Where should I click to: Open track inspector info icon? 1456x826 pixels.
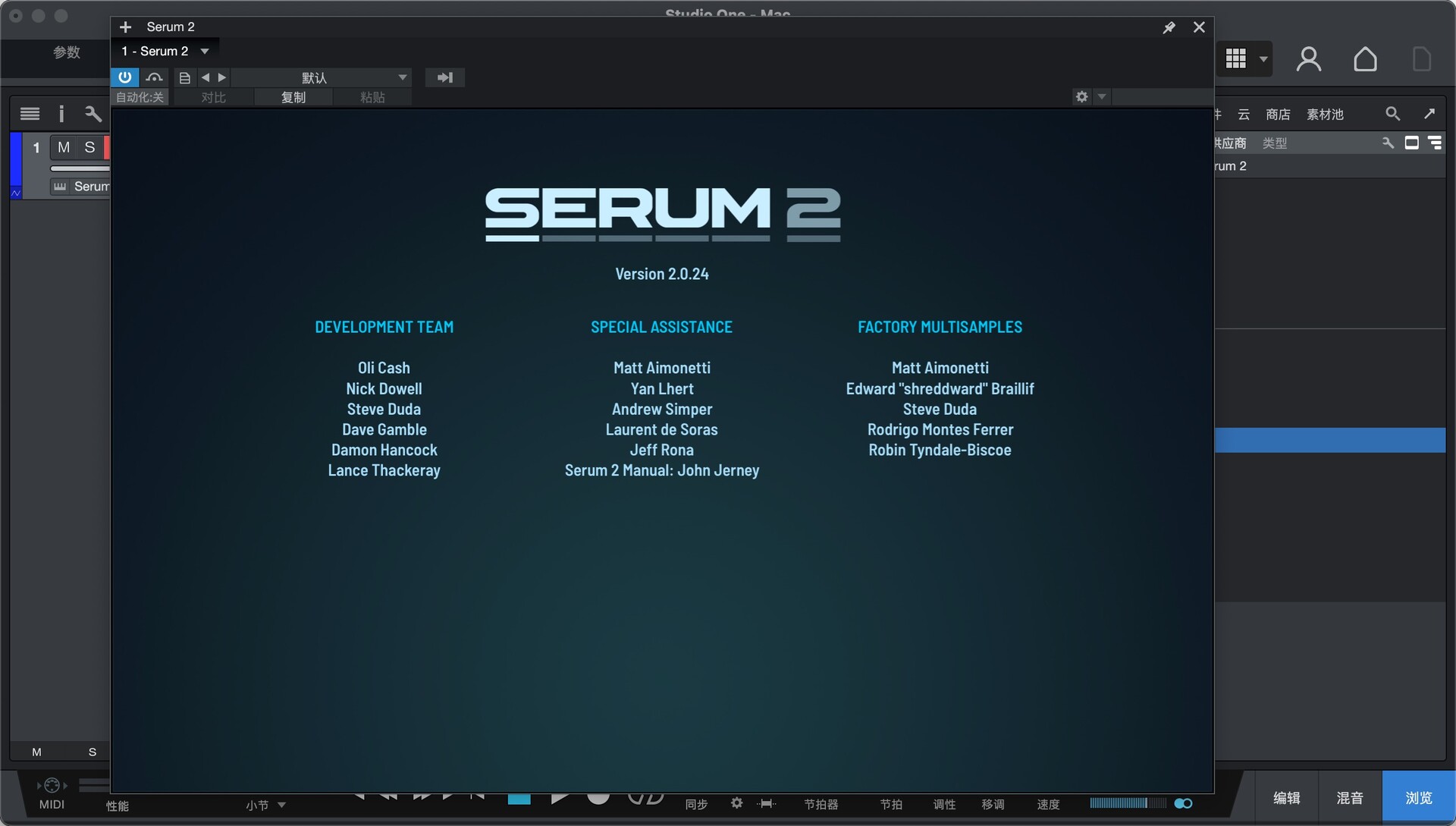click(x=61, y=114)
